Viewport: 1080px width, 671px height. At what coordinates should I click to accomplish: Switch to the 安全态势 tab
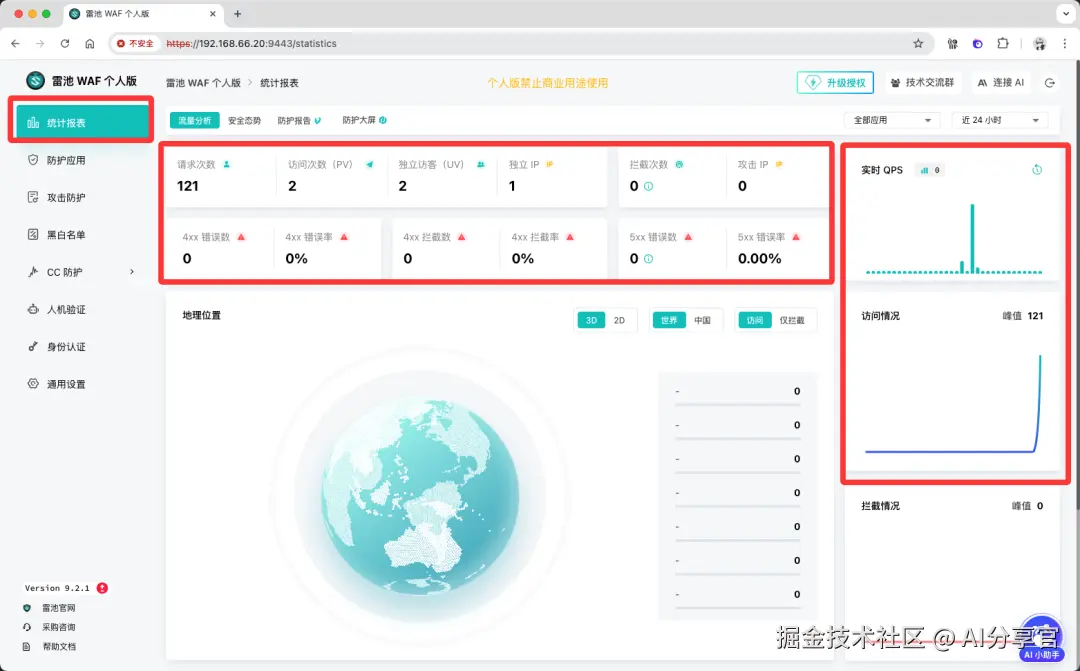[245, 120]
